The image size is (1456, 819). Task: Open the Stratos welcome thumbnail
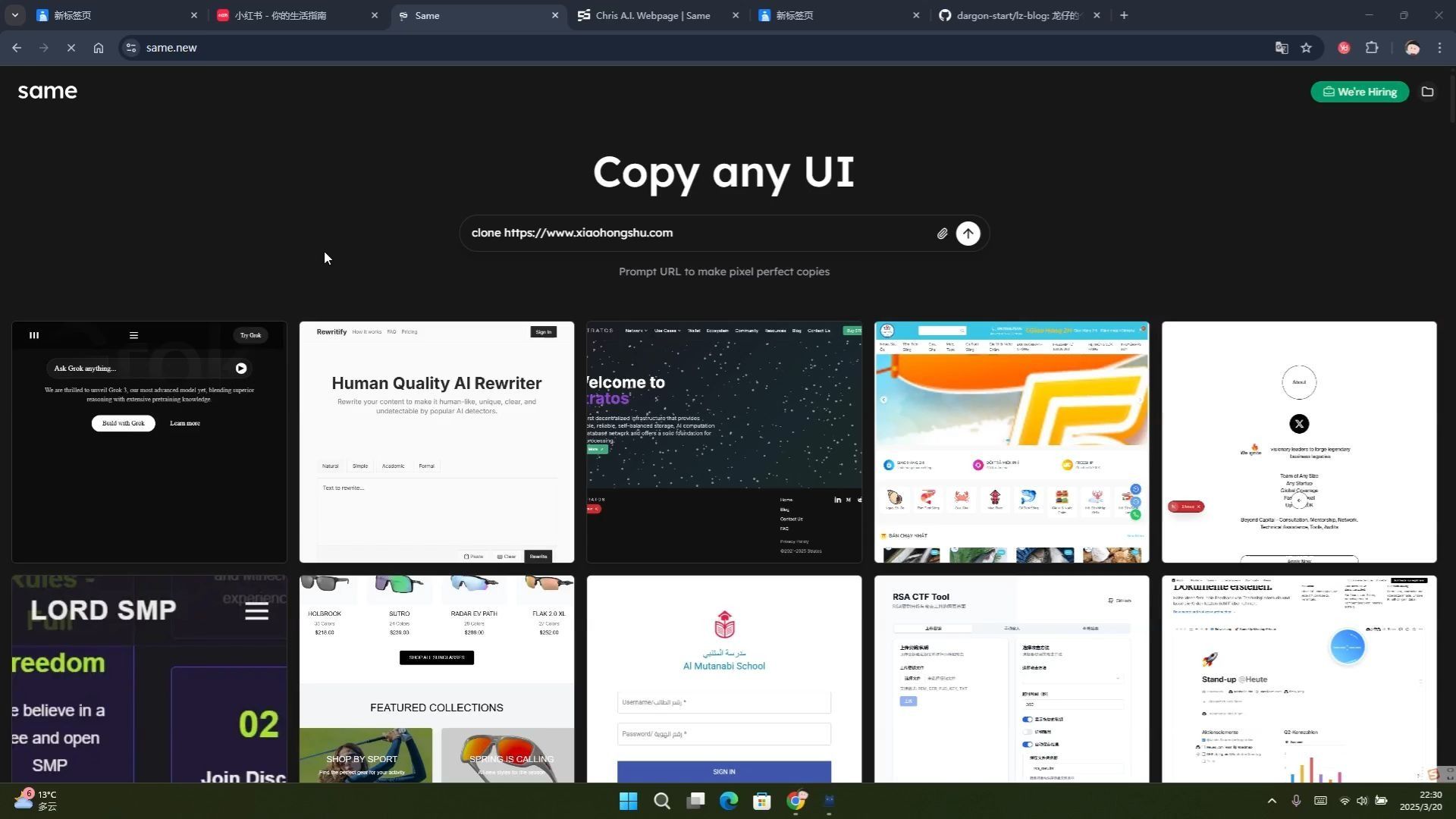pos(724,442)
